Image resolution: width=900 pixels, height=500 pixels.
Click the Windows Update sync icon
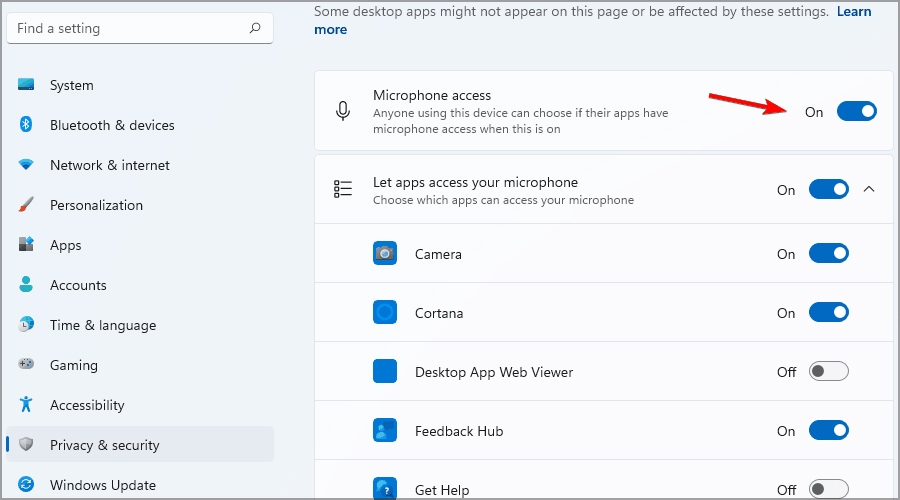(26, 485)
